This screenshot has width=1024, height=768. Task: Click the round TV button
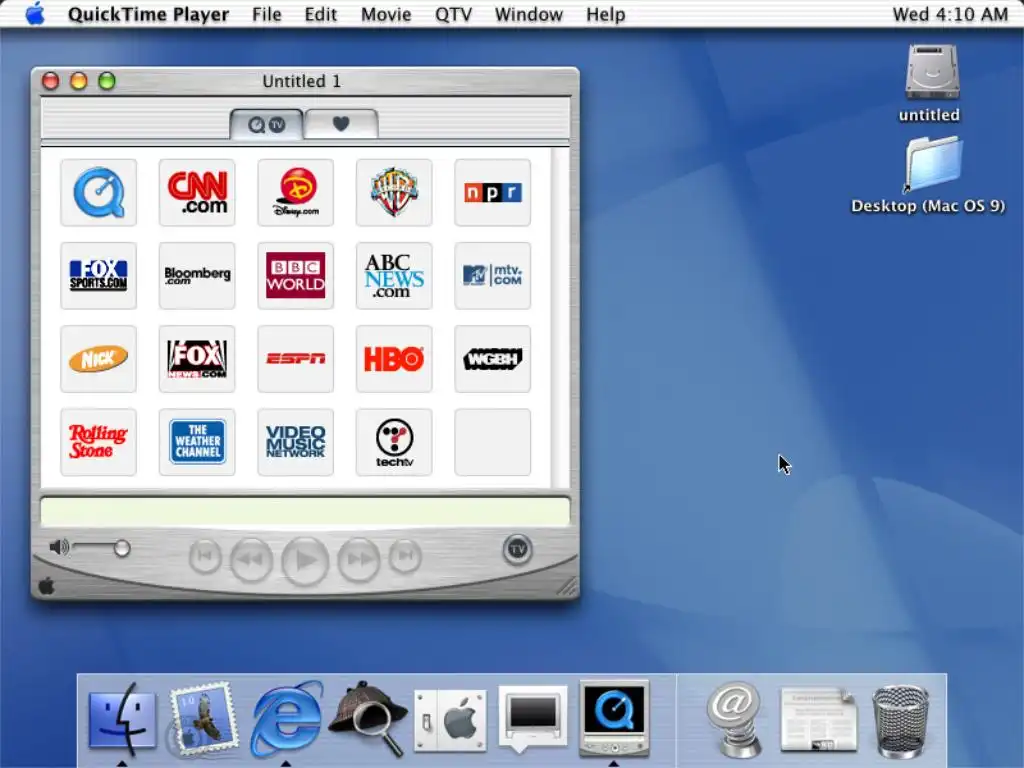[517, 549]
